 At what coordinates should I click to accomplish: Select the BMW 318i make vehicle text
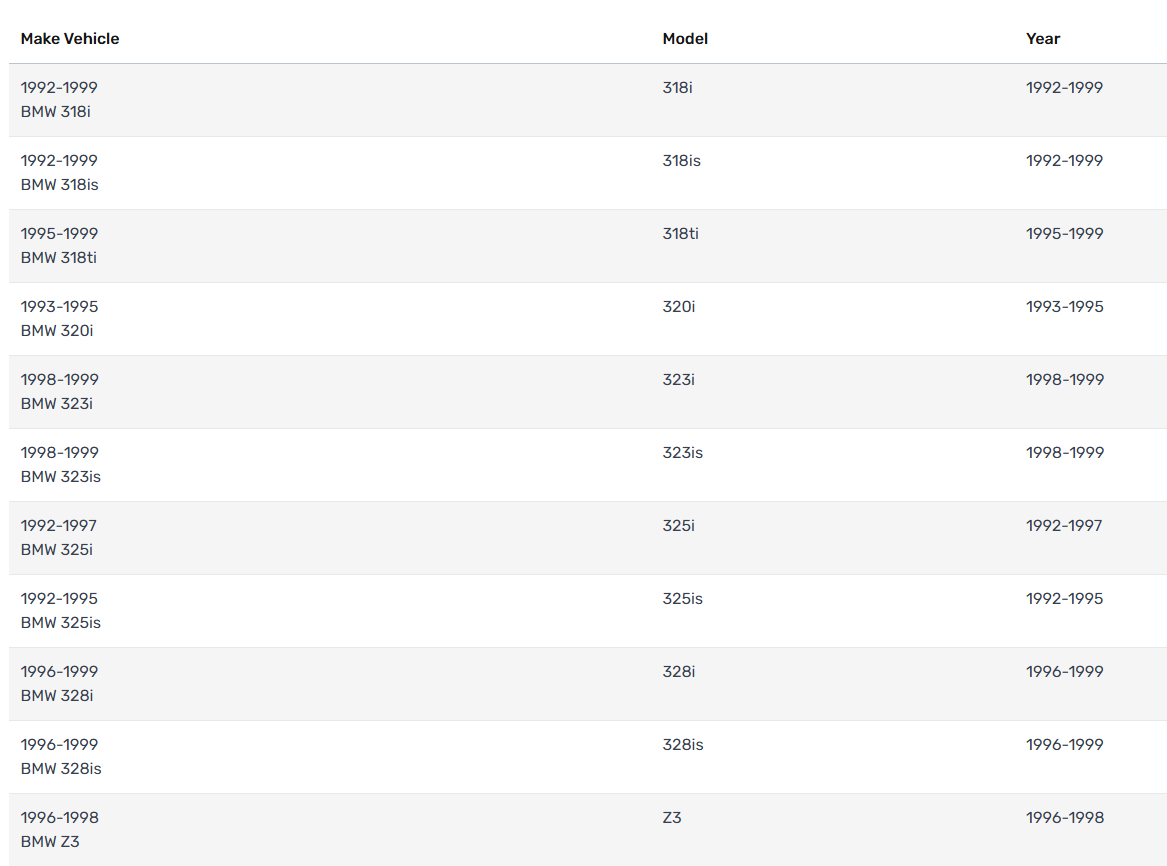tap(56, 112)
